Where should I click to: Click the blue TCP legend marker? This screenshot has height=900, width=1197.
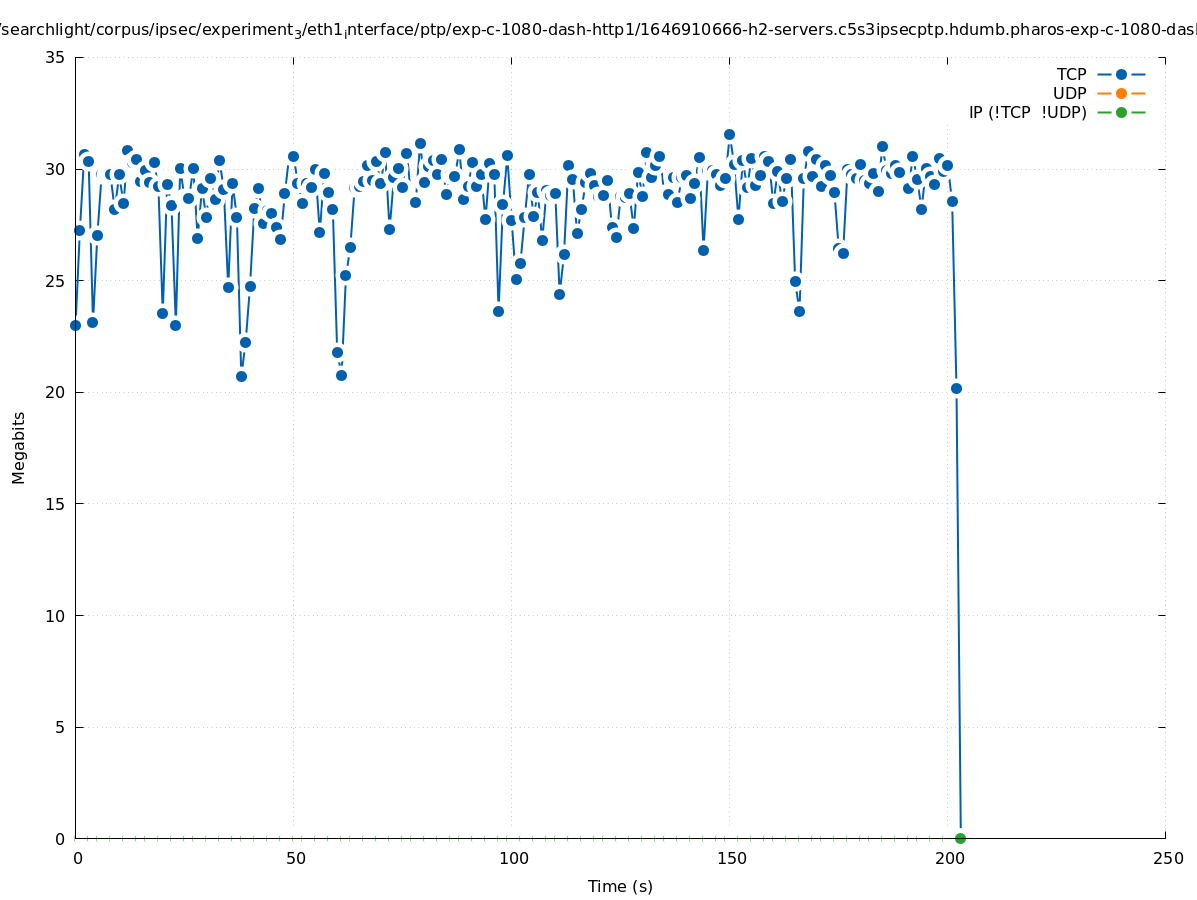pyautogui.click(x=1121, y=74)
